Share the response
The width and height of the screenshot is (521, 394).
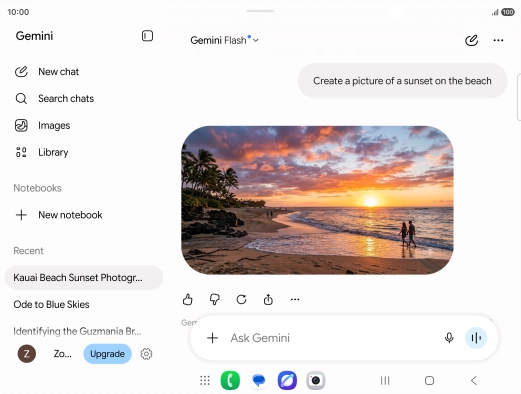click(x=268, y=299)
